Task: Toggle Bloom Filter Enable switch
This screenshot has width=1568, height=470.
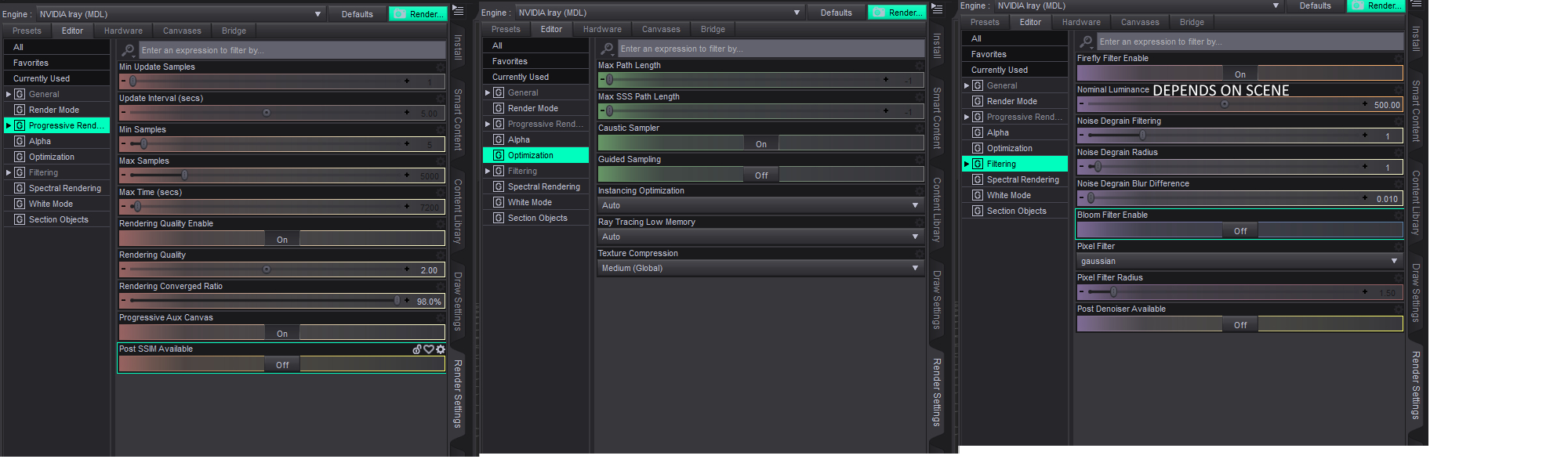Action: (x=1240, y=230)
